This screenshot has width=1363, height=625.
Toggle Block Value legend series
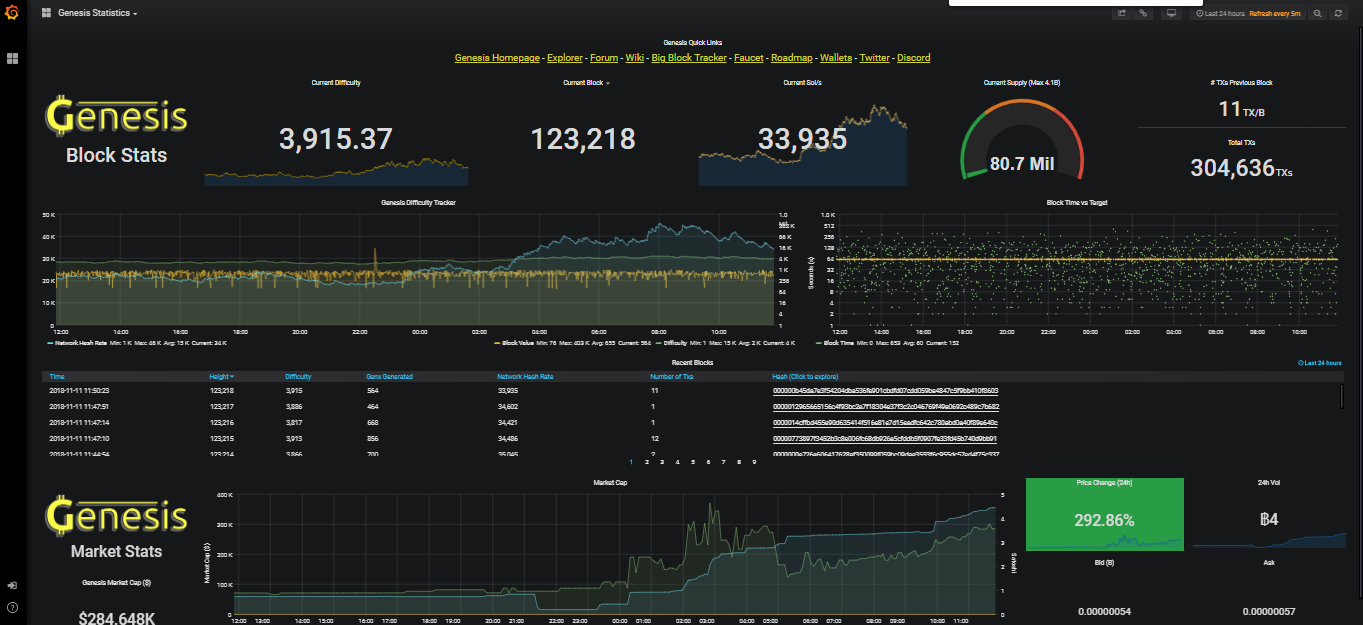517,342
